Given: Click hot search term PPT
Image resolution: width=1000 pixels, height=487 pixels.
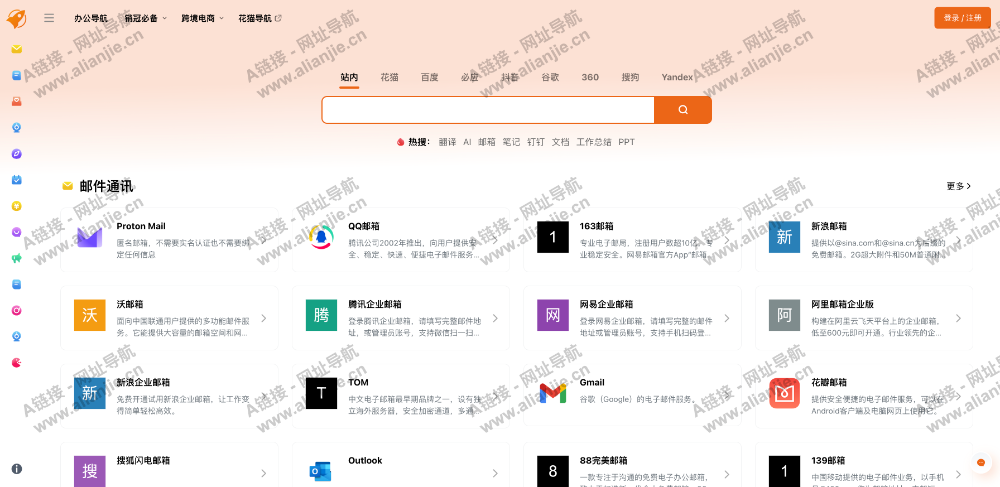Looking at the screenshot, I should [626, 142].
